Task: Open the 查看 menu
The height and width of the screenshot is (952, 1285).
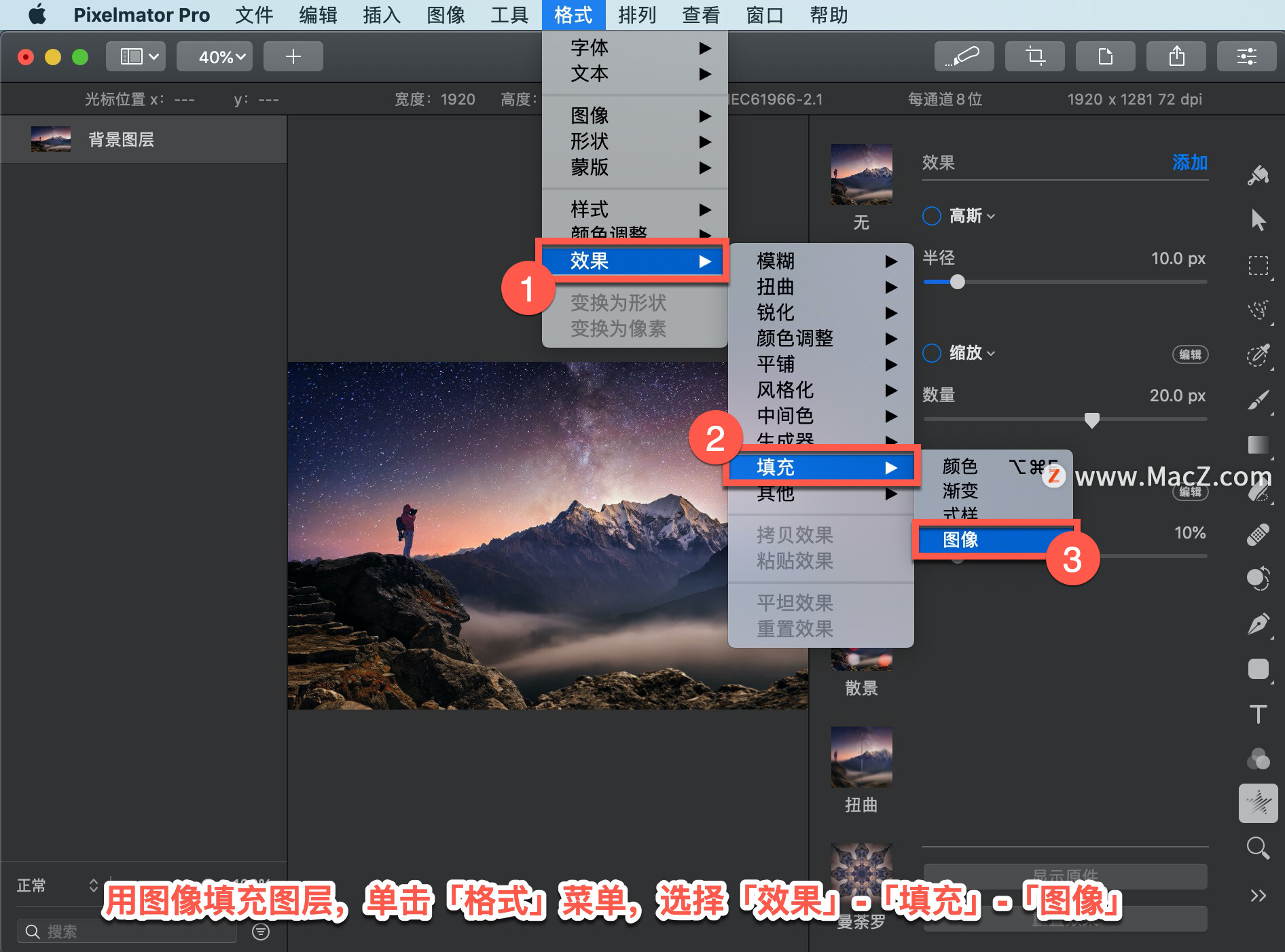Action: click(x=701, y=14)
